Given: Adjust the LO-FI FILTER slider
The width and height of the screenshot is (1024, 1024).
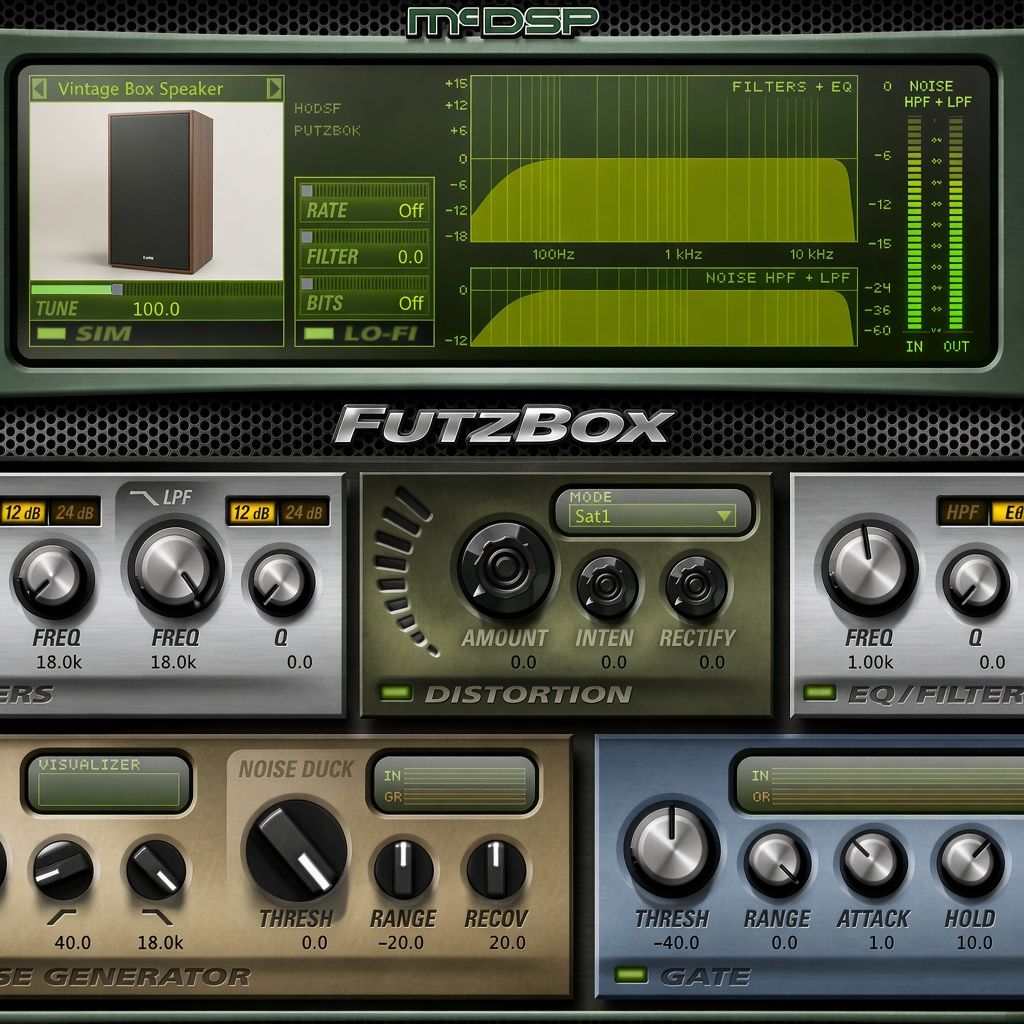Looking at the screenshot, I should pos(364,237).
